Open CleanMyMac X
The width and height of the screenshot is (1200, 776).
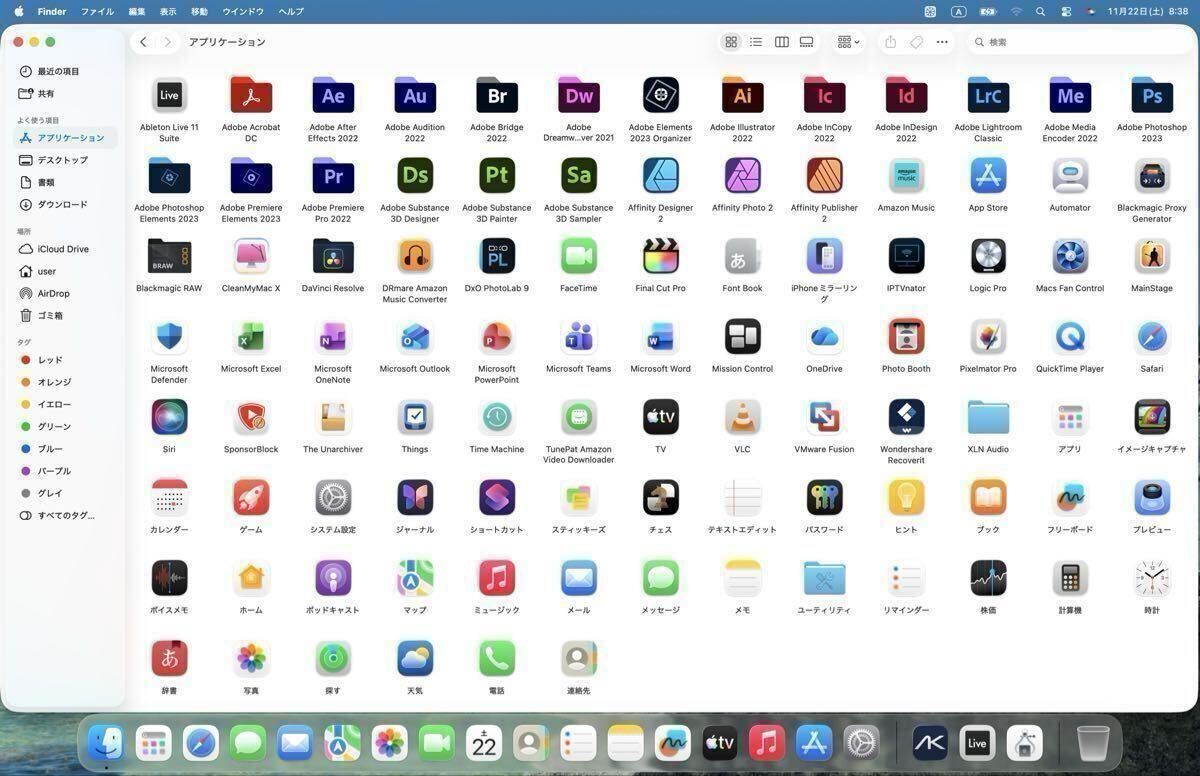point(251,256)
